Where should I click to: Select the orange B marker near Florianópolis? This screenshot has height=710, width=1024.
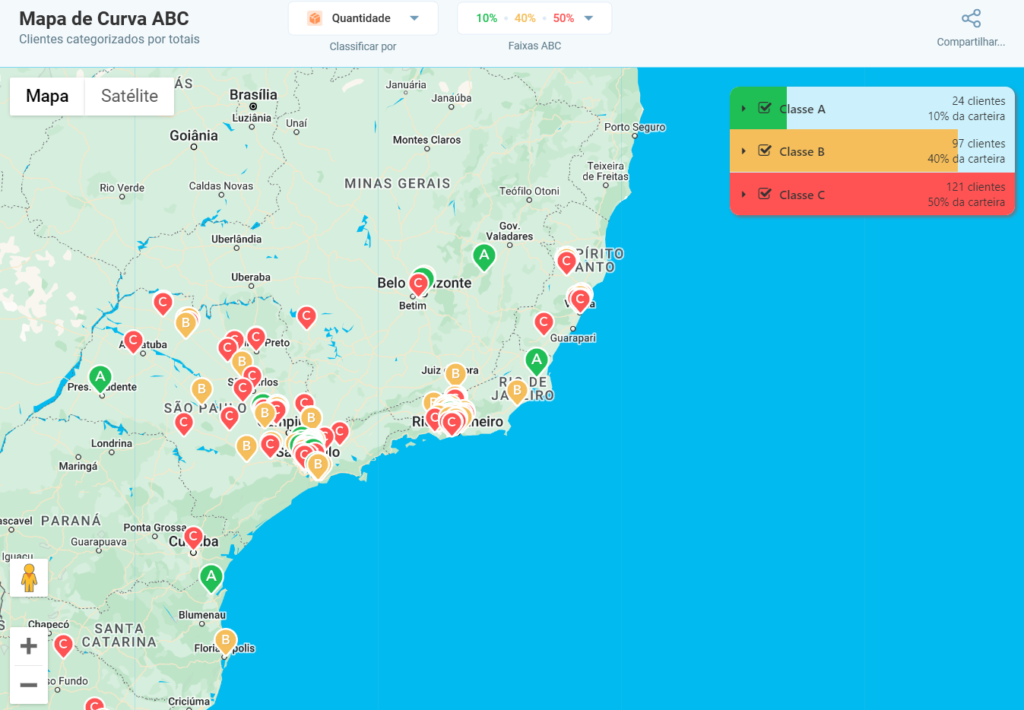228,638
